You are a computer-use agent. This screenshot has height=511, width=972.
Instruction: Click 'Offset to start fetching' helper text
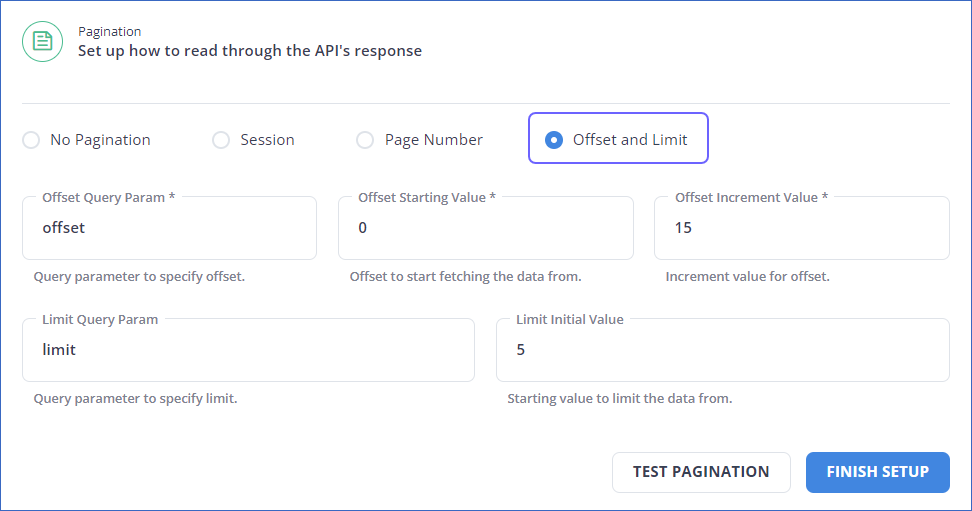point(466,277)
